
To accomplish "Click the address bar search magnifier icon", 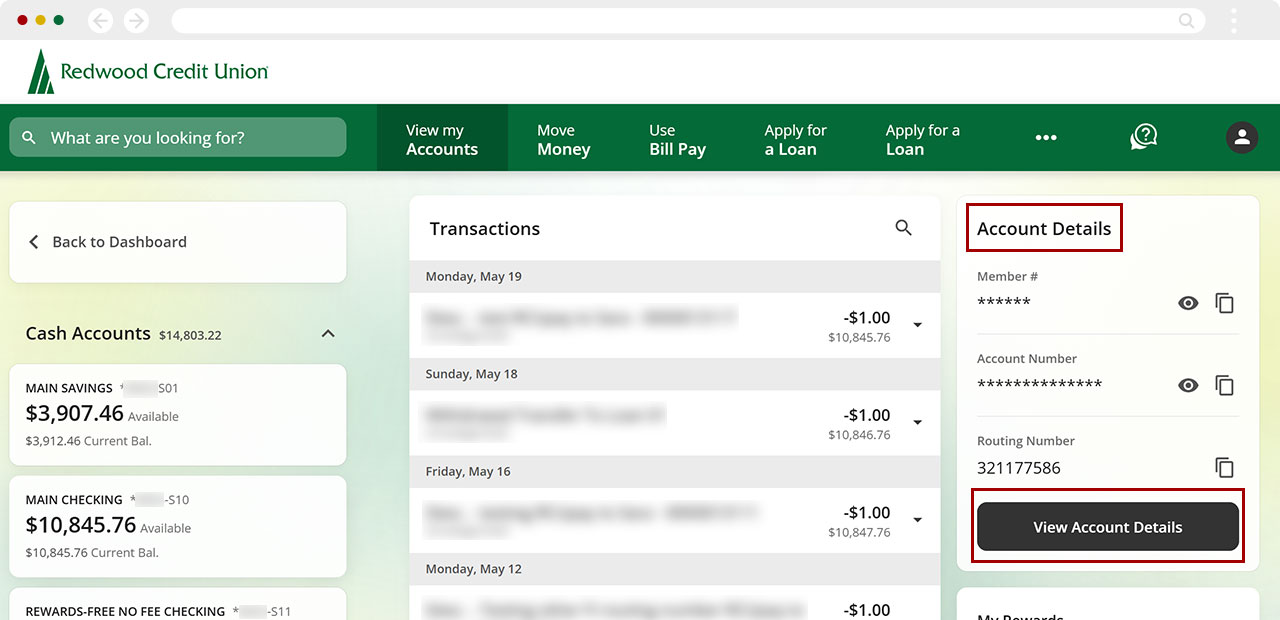I will [x=1186, y=20].
